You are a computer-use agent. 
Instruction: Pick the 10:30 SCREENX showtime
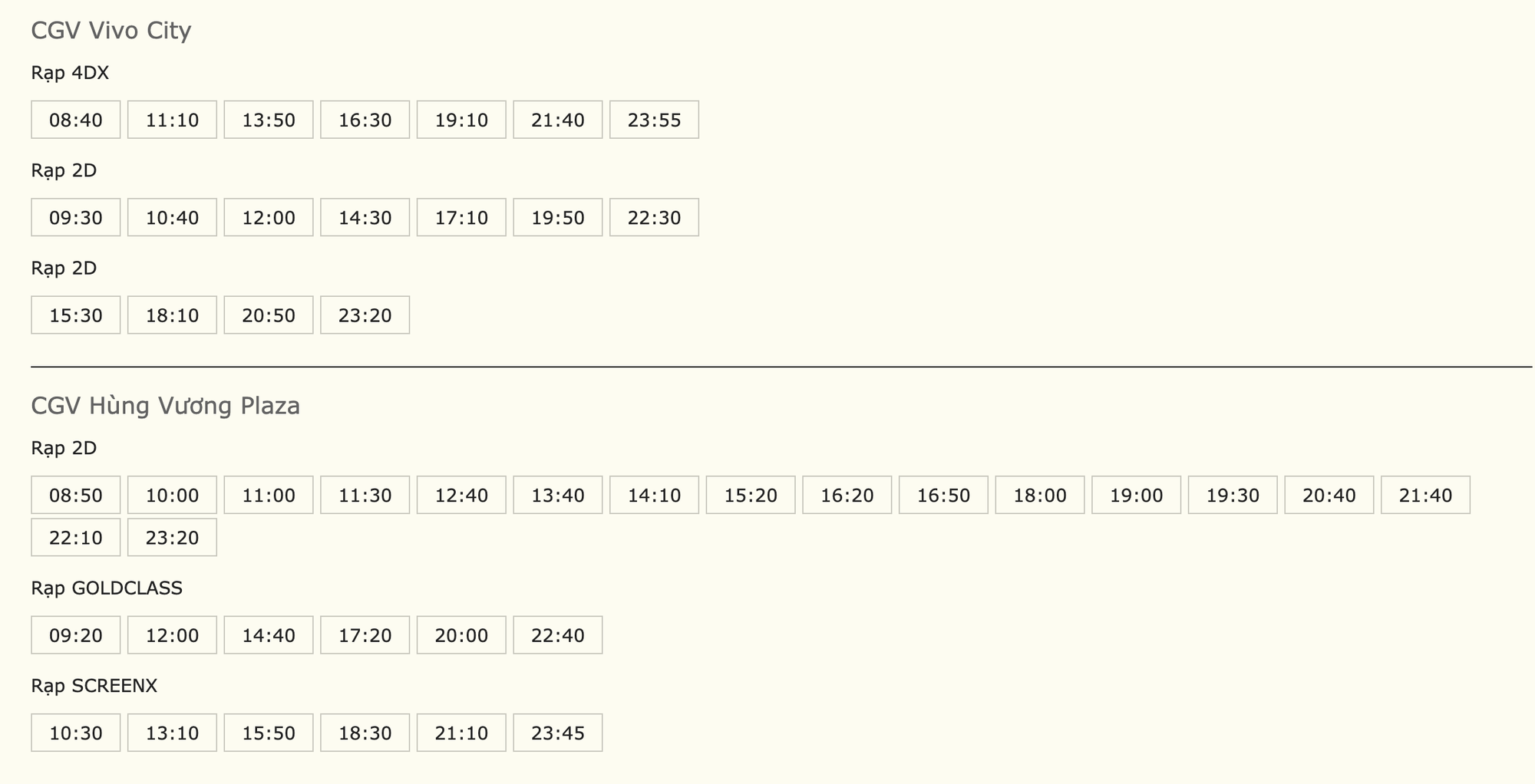[x=76, y=733]
